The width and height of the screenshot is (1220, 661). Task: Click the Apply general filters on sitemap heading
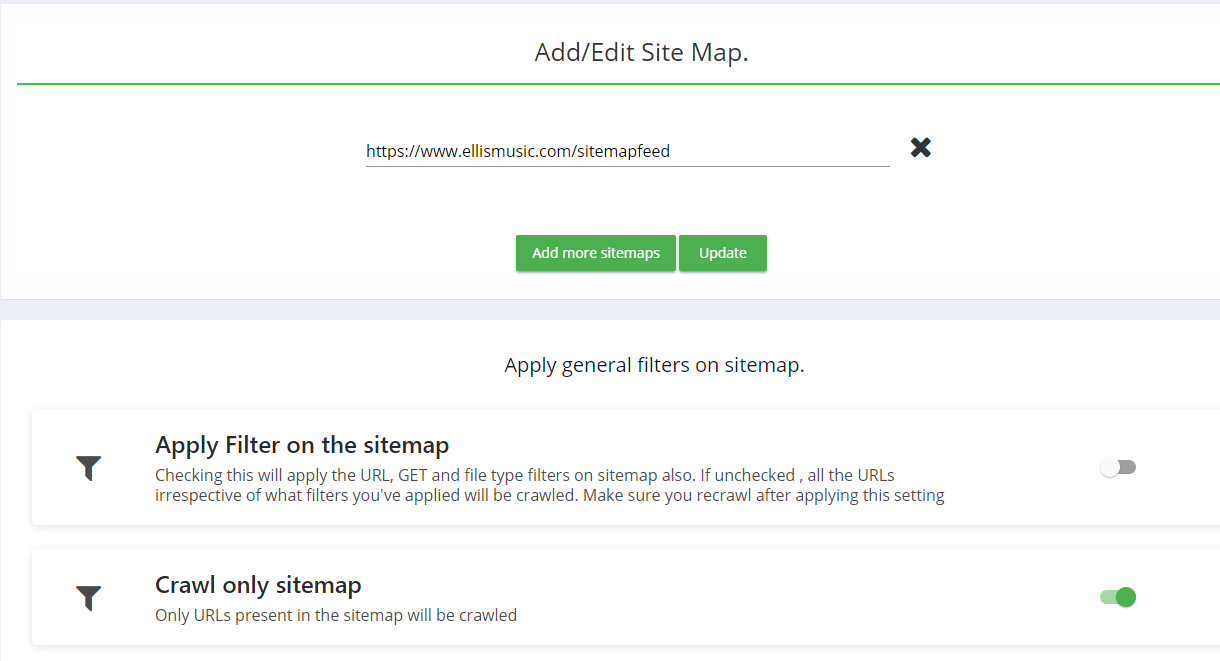coord(654,365)
